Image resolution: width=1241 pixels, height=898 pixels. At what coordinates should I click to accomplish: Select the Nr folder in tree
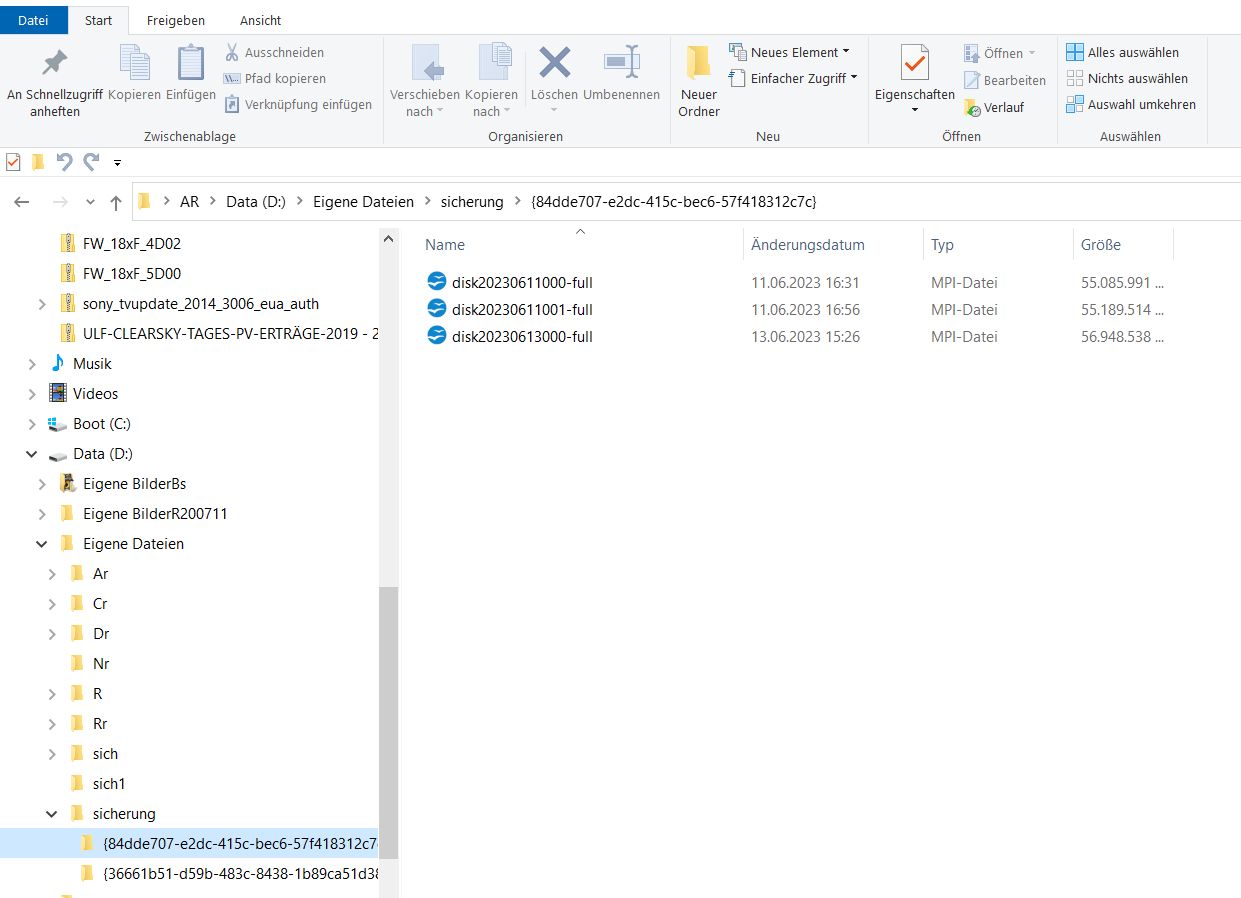(101, 664)
